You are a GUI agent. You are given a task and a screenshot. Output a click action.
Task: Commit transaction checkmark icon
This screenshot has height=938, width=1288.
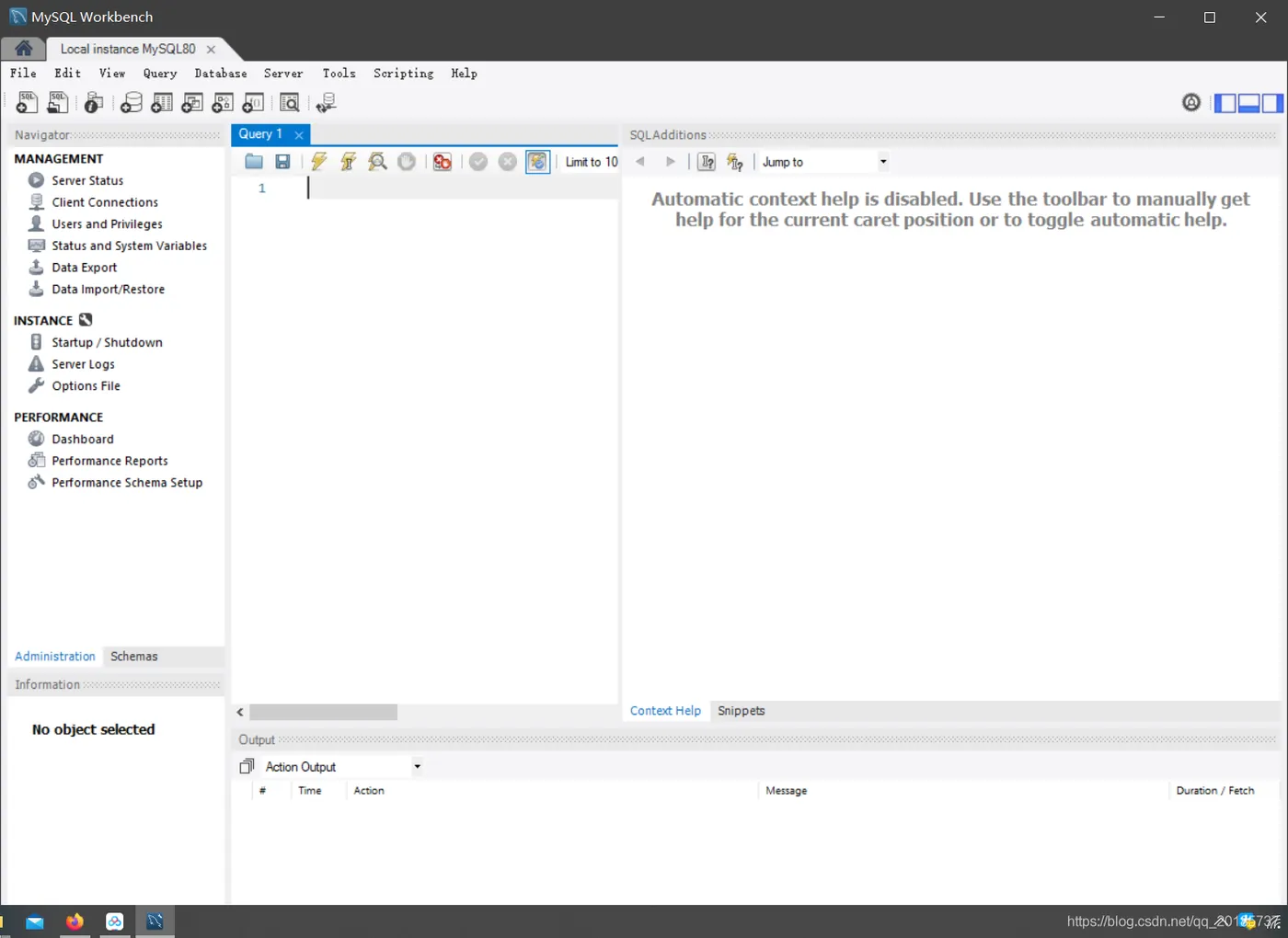tap(478, 162)
